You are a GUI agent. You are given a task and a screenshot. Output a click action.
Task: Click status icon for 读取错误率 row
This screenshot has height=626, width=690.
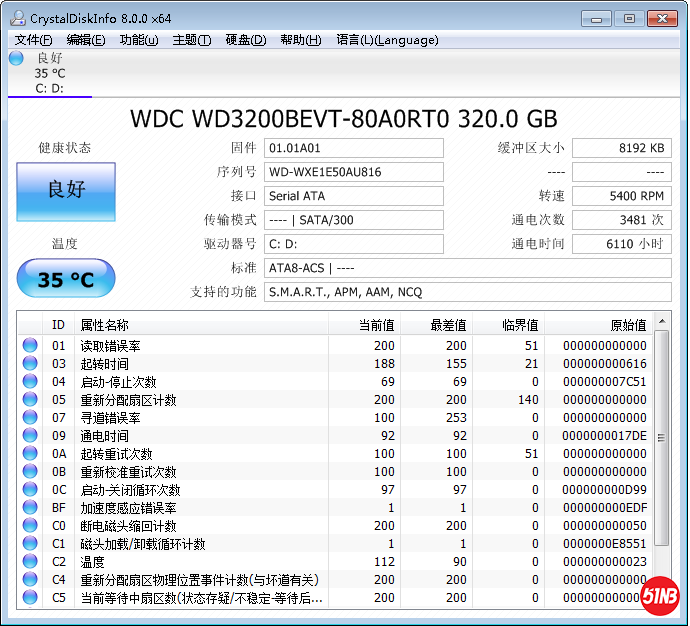[x=30, y=345]
